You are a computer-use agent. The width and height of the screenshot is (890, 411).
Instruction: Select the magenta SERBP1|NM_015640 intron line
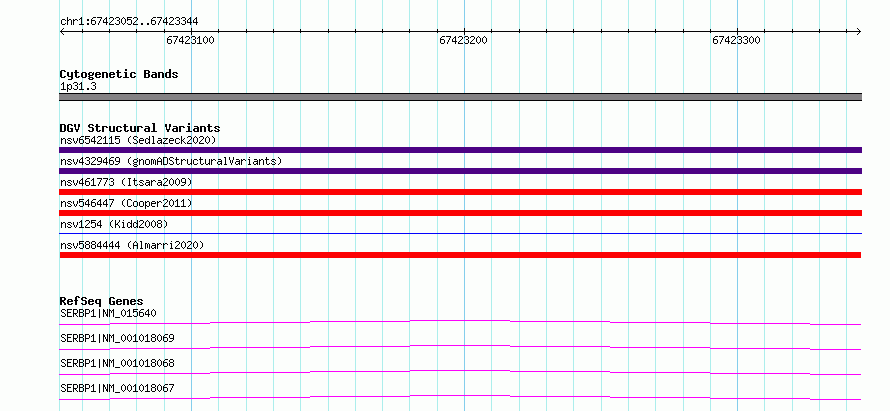pos(460,322)
